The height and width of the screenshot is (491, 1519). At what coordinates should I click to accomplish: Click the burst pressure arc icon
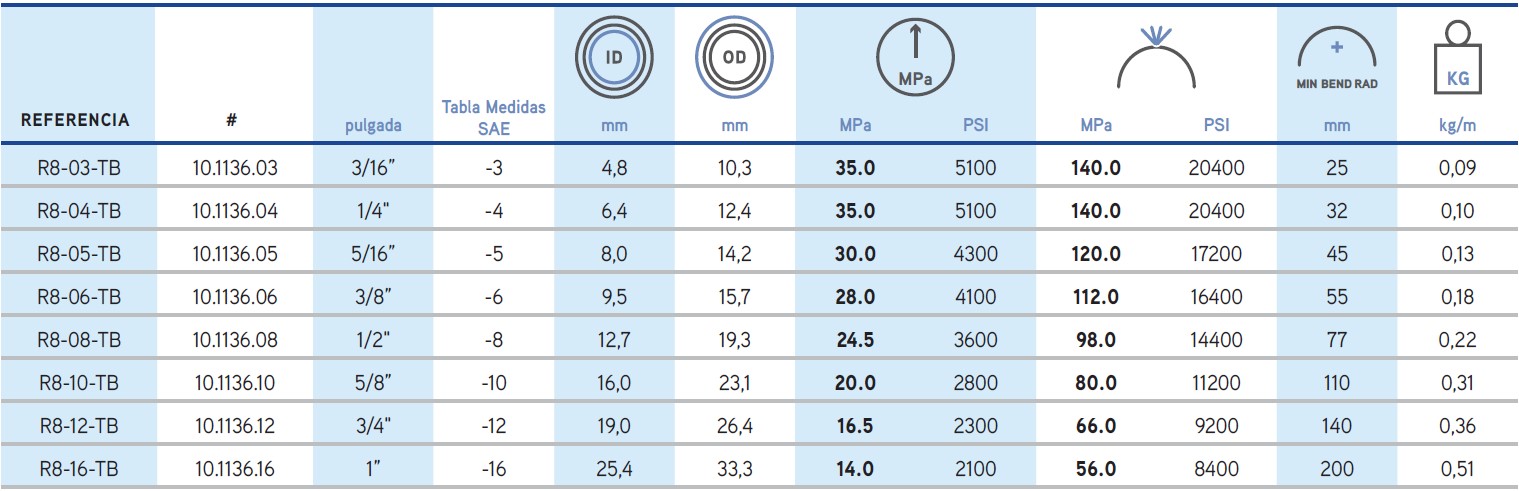pyautogui.click(x=1157, y=62)
